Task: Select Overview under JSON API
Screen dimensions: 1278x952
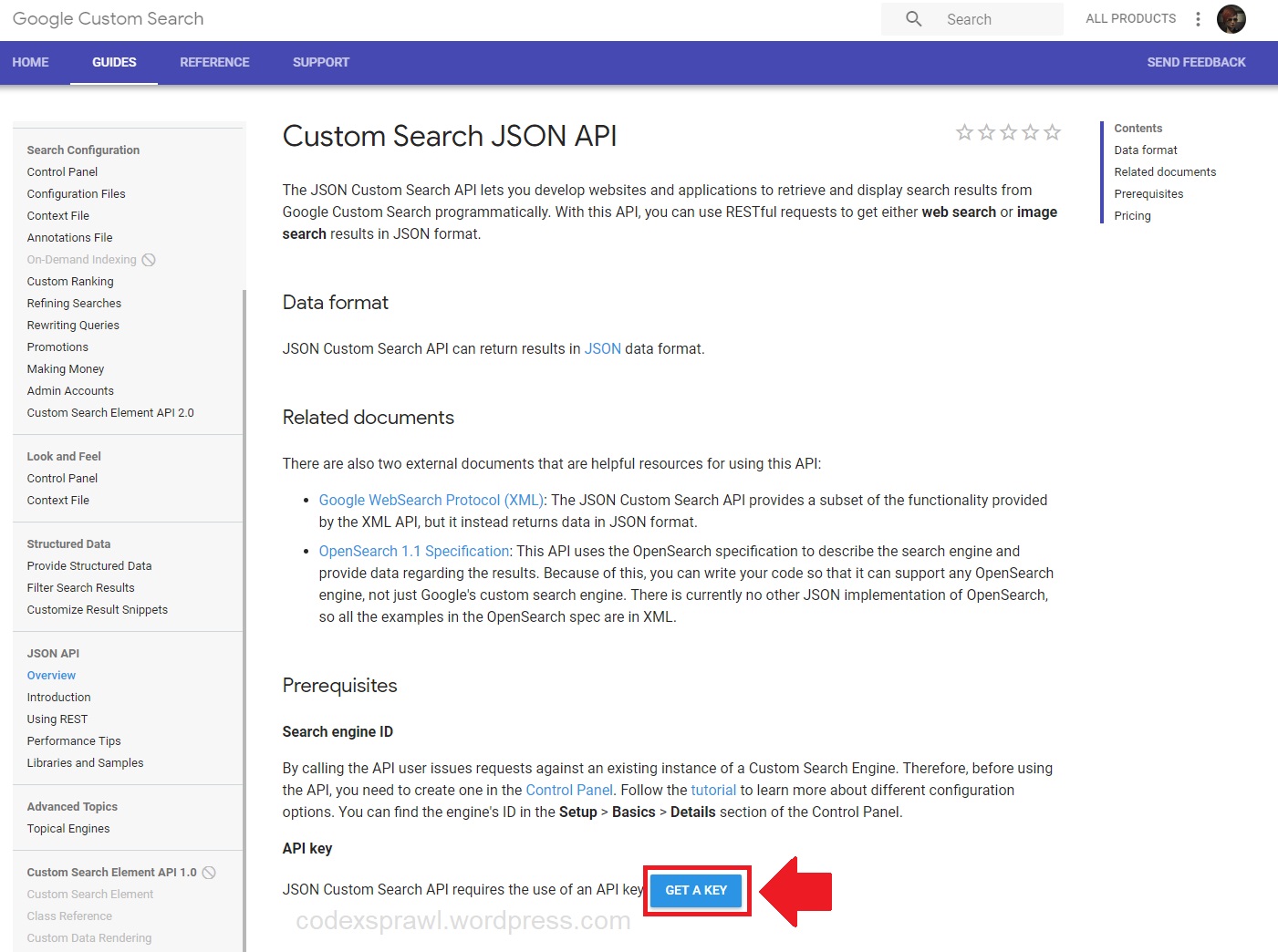Action: pos(51,676)
